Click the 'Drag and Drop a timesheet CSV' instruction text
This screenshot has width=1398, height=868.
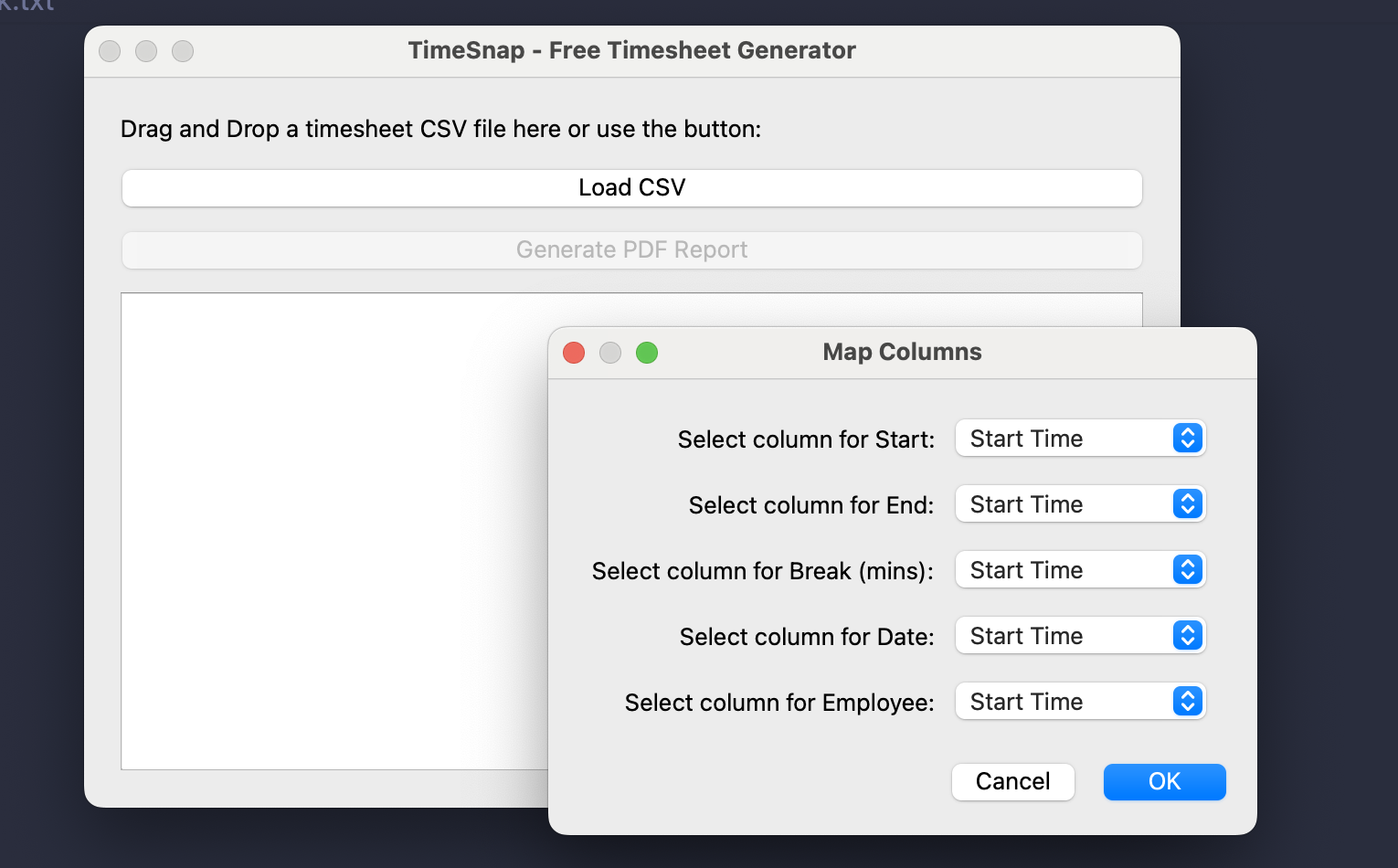440,129
